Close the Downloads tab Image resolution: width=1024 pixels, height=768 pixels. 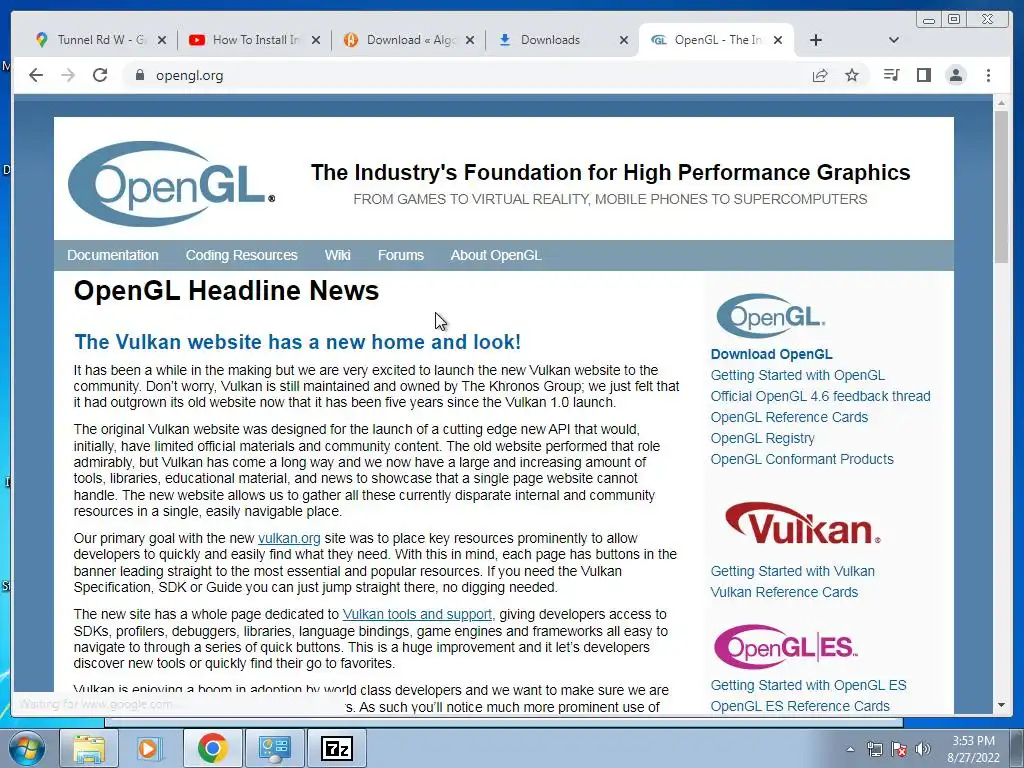624,40
